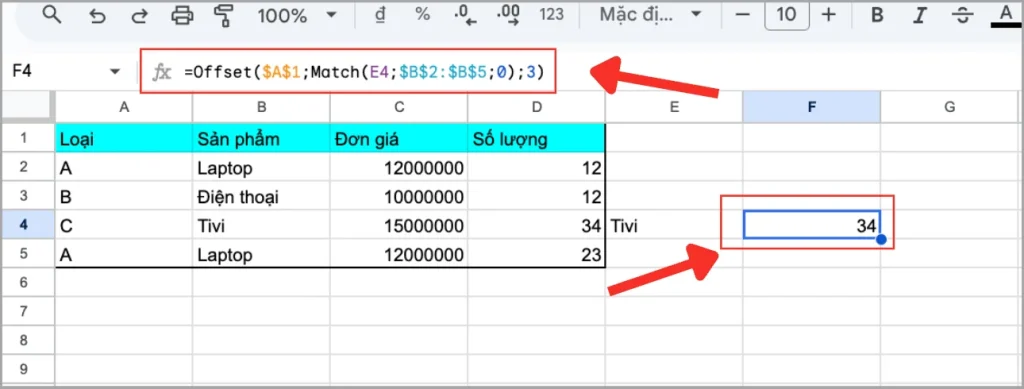Screen dimensions: 1024x389
Task: Select cell B2 containing Laptop
Action: pyautogui.click(x=261, y=168)
